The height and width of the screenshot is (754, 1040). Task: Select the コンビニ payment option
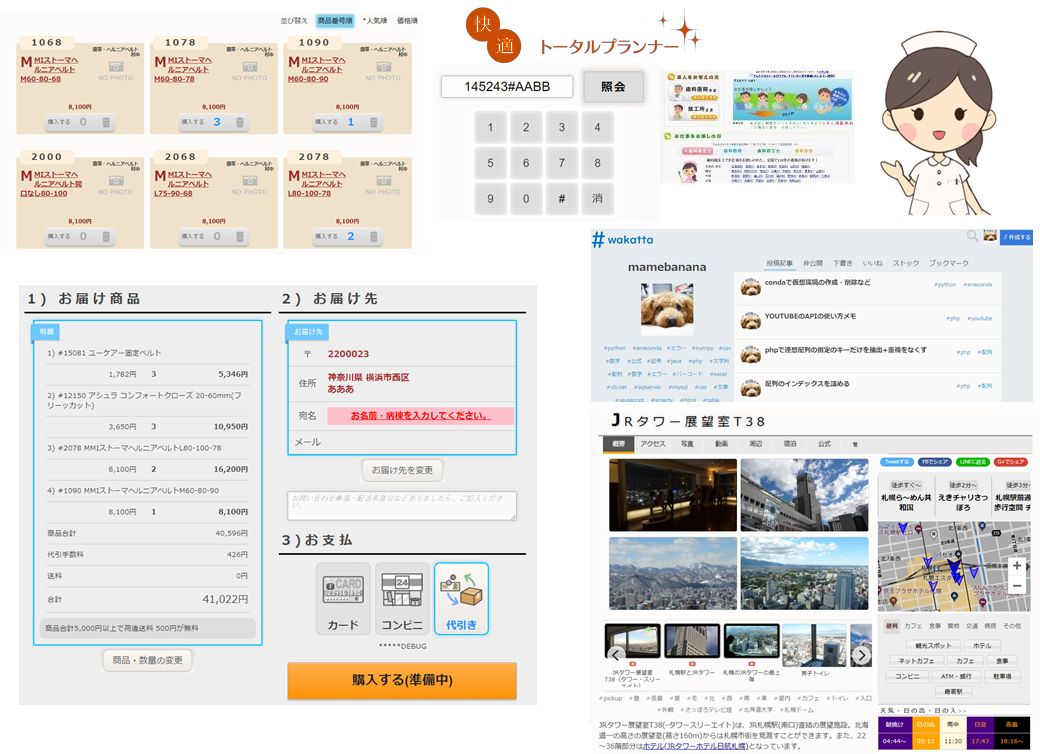point(402,599)
